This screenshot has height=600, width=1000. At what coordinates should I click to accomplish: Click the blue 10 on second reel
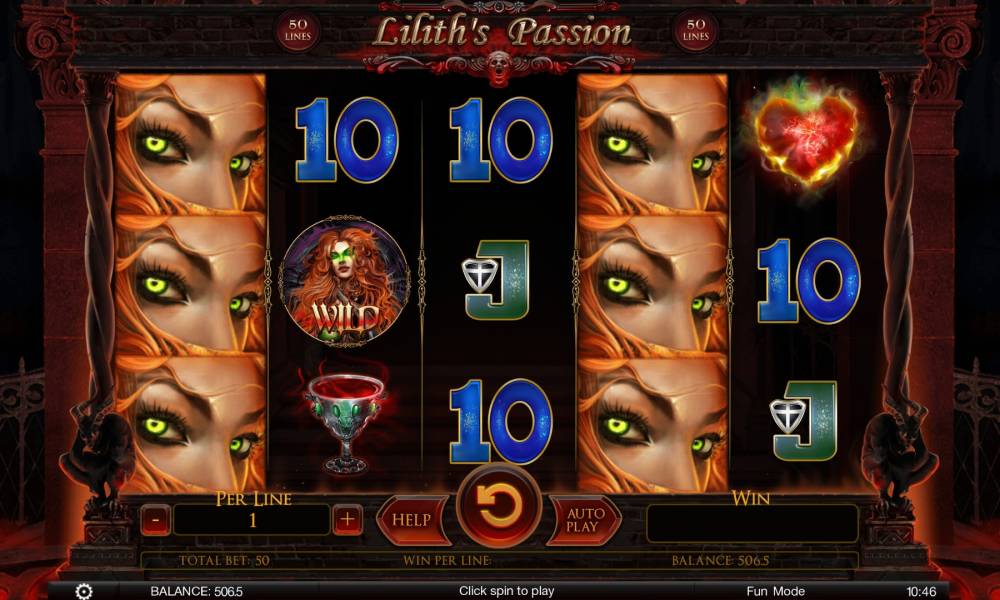(x=346, y=140)
